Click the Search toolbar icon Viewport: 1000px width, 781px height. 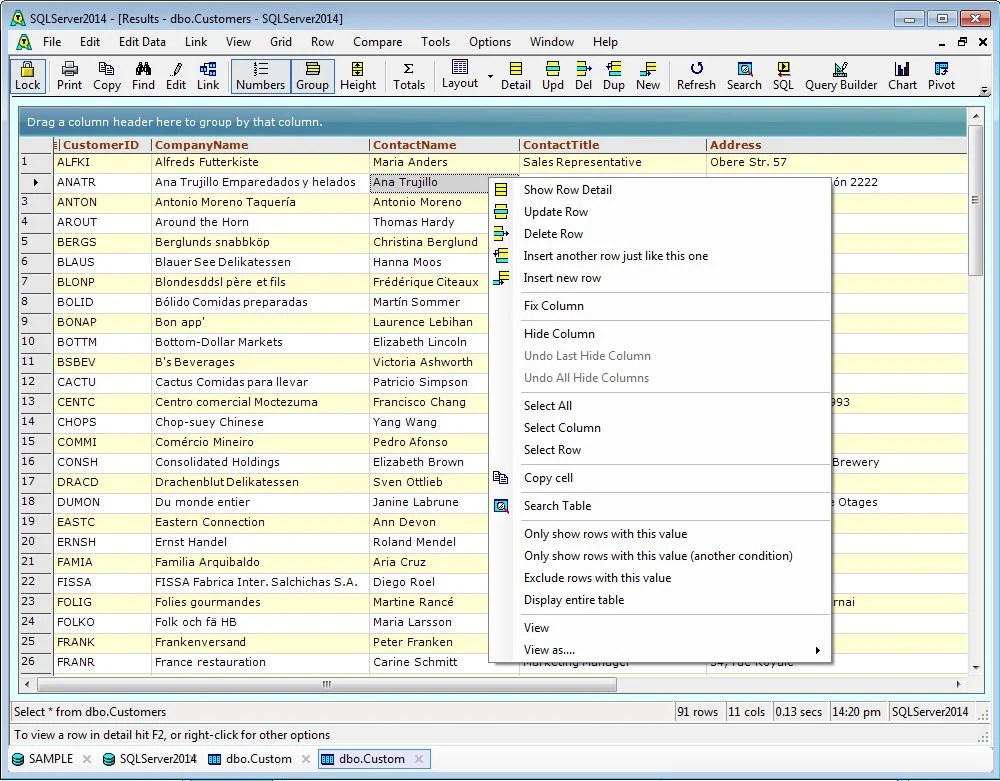pyautogui.click(x=744, y=76)
